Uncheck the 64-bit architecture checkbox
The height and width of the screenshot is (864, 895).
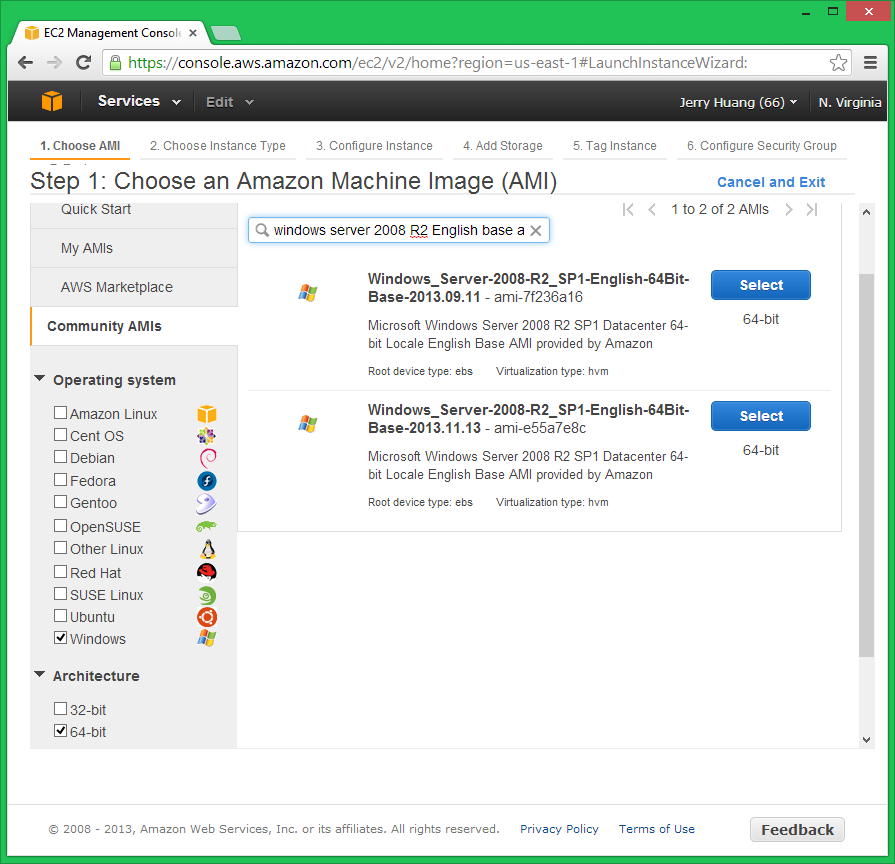point(61,731)
